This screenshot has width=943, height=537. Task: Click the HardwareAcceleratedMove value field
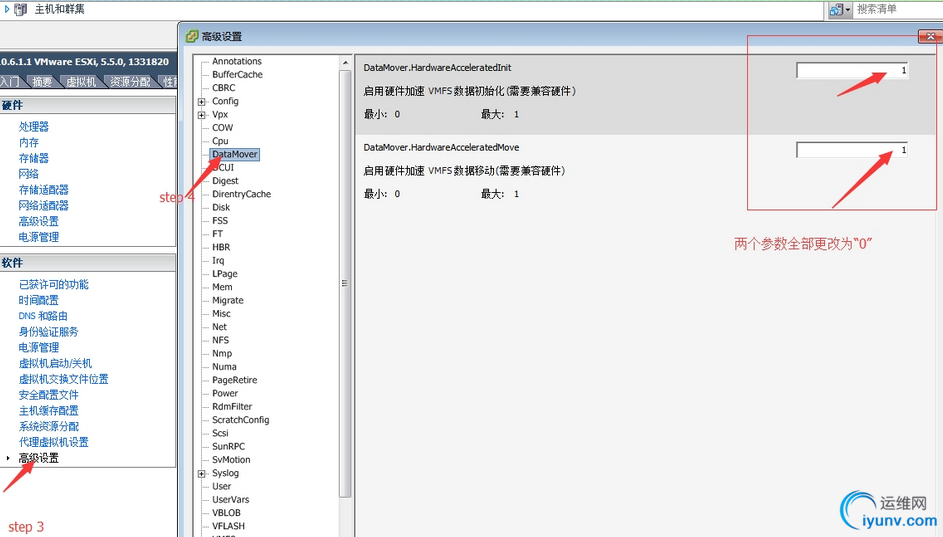[852, 150]
